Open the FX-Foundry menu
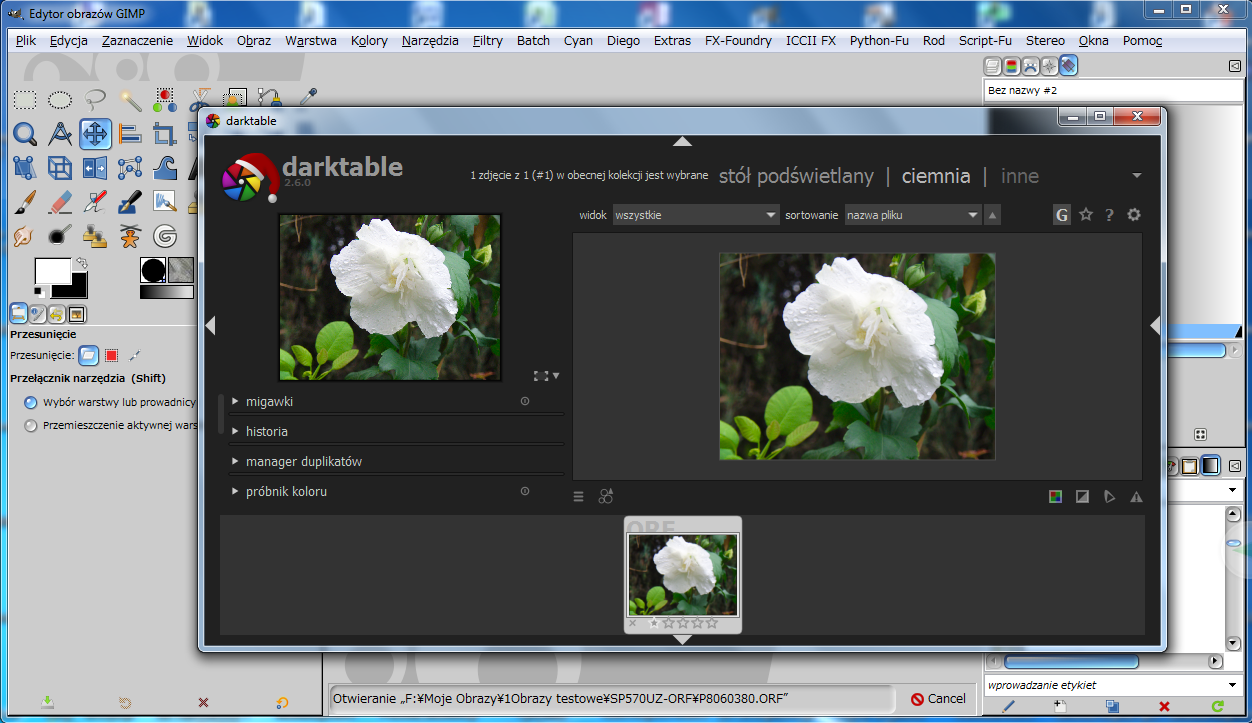This screenshot has height=723, width=1252. 738,41
